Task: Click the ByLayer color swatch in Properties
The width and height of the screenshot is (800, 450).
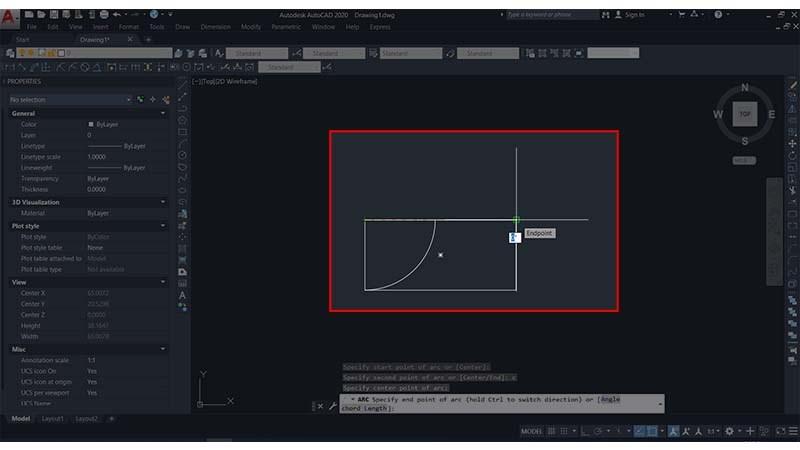Action: [x=91, y=124]
